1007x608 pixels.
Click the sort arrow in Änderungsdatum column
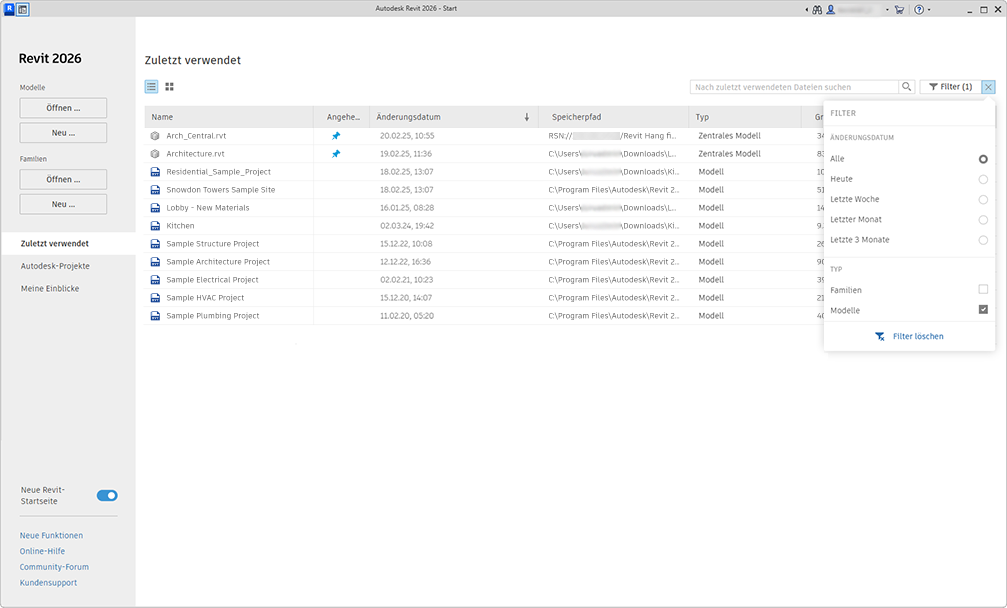point(527,117)
